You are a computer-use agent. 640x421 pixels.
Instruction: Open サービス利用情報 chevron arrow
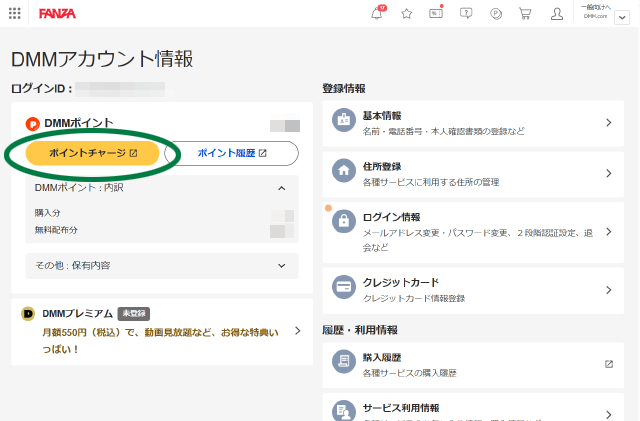coord(609,414)
